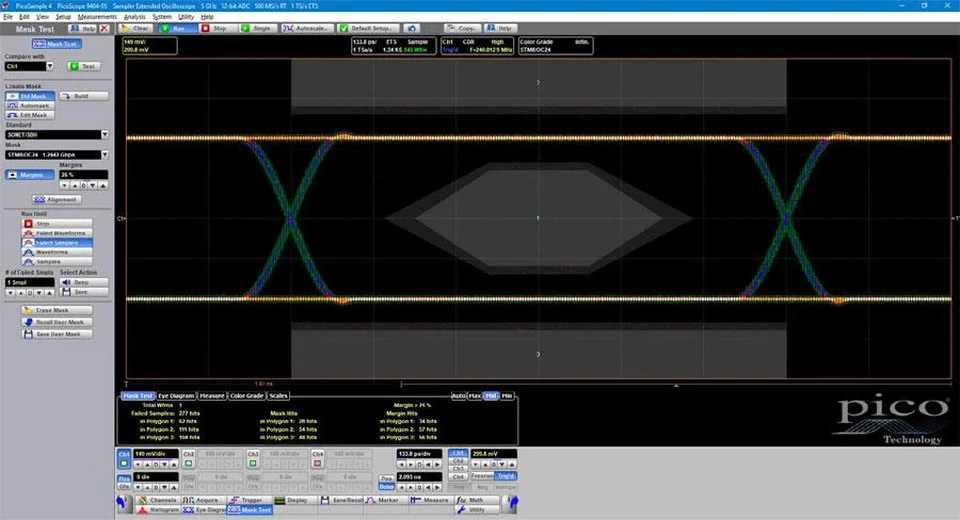The image size is (960, 520).
Task: Switch to the Eye Diagram results tab
Action: point(177,395)
